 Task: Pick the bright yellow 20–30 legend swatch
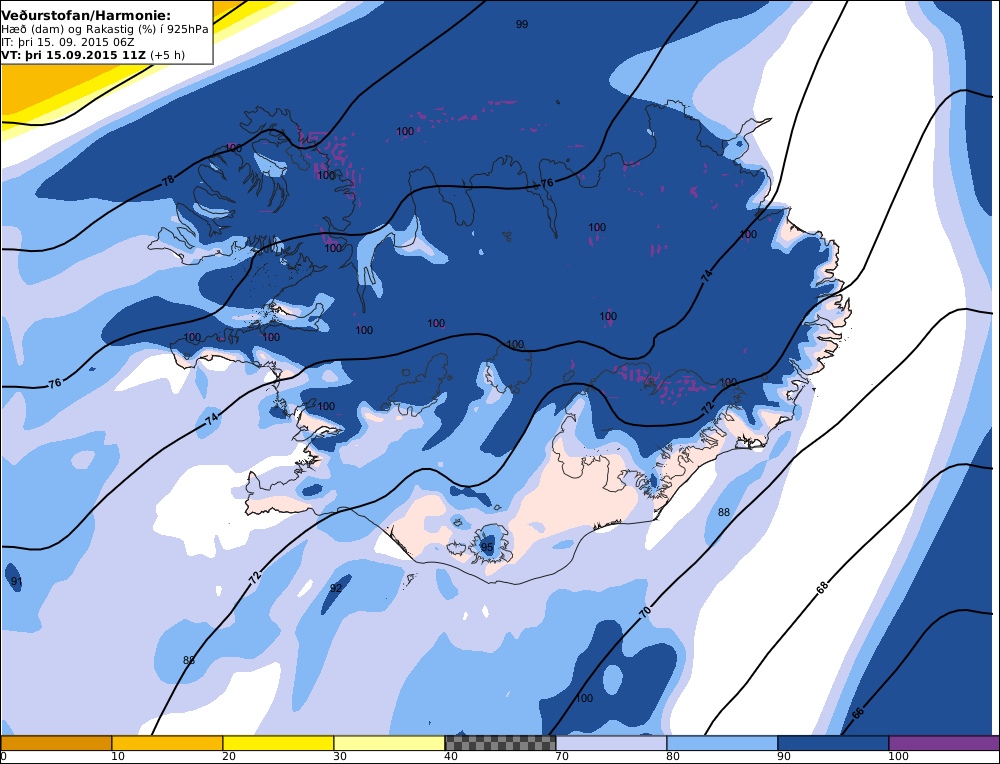tap(278, 743)
